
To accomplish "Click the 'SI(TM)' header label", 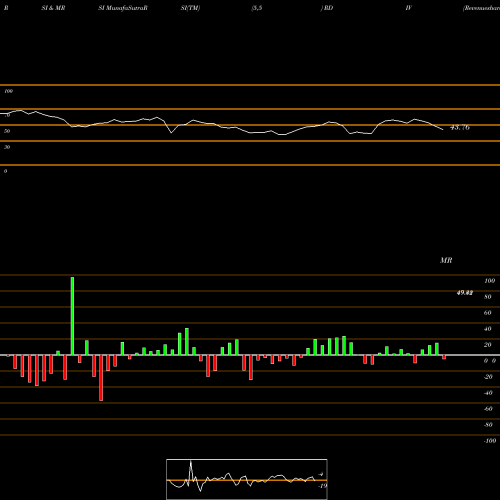I will 190,8.
